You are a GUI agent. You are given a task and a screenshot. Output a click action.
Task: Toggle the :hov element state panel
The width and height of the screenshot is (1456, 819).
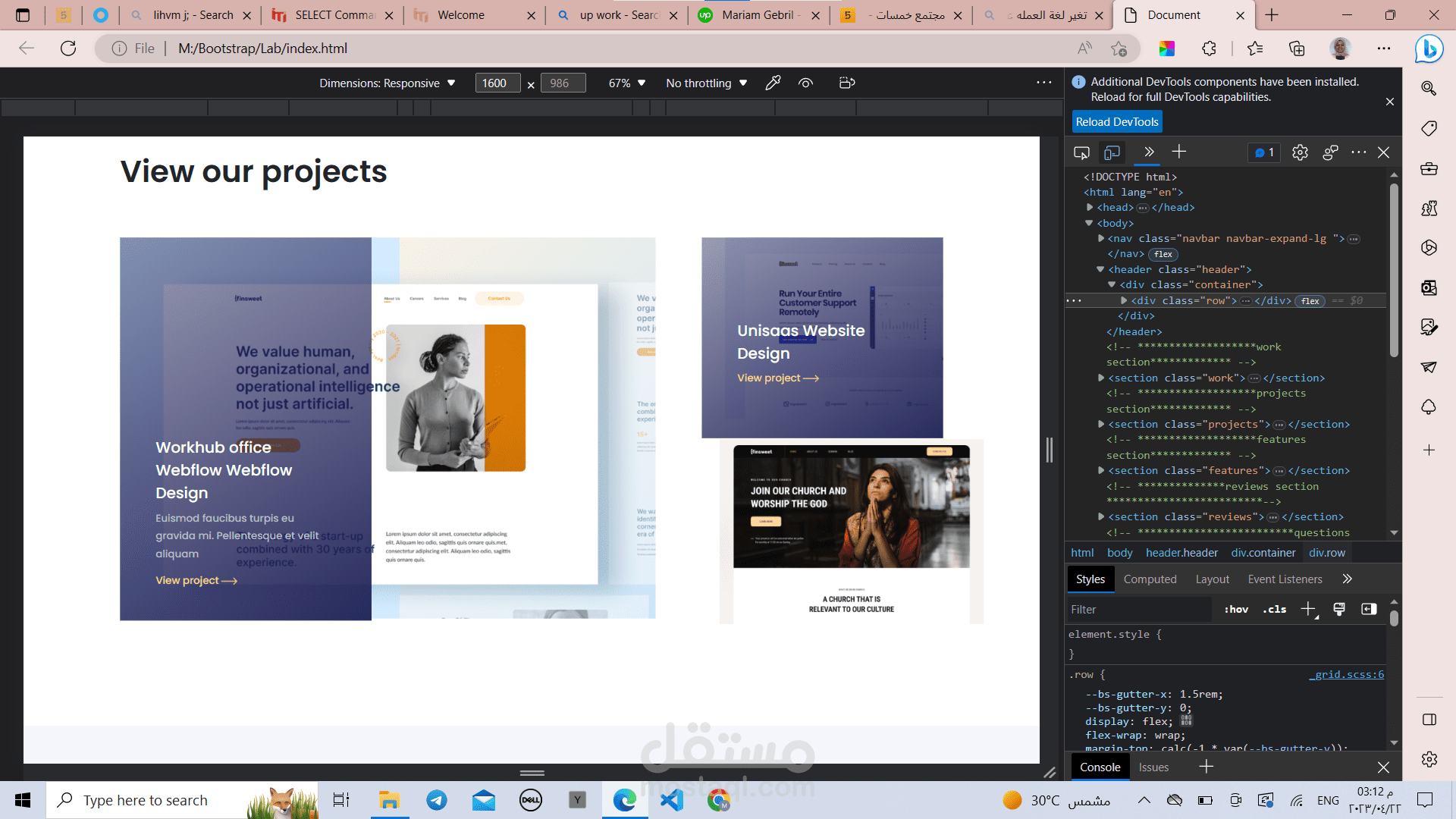[x=1236, y=609]
